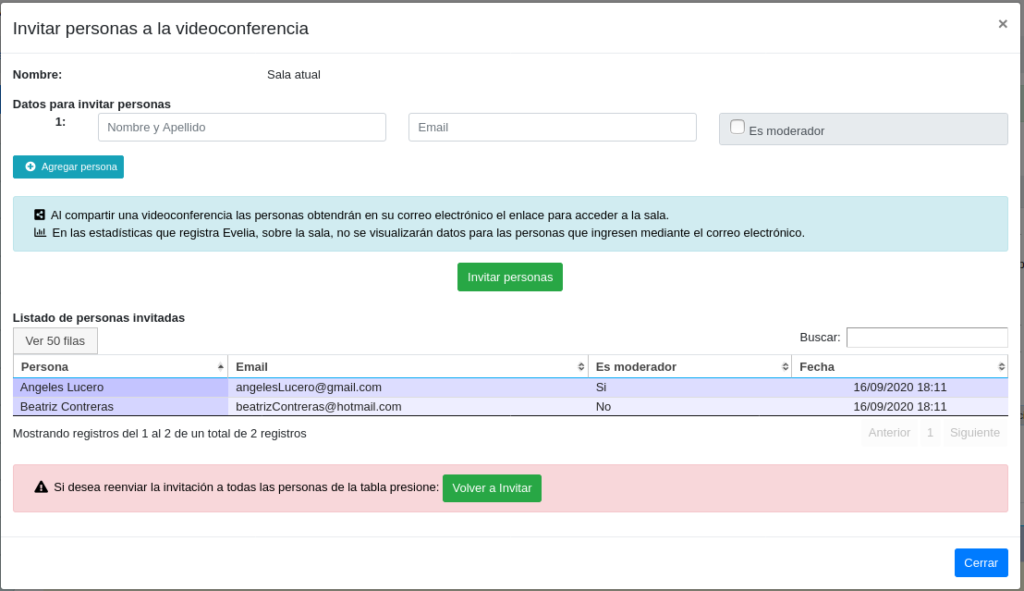Click the share icon in info banner

pyautogui.click(x=40, y=215)
